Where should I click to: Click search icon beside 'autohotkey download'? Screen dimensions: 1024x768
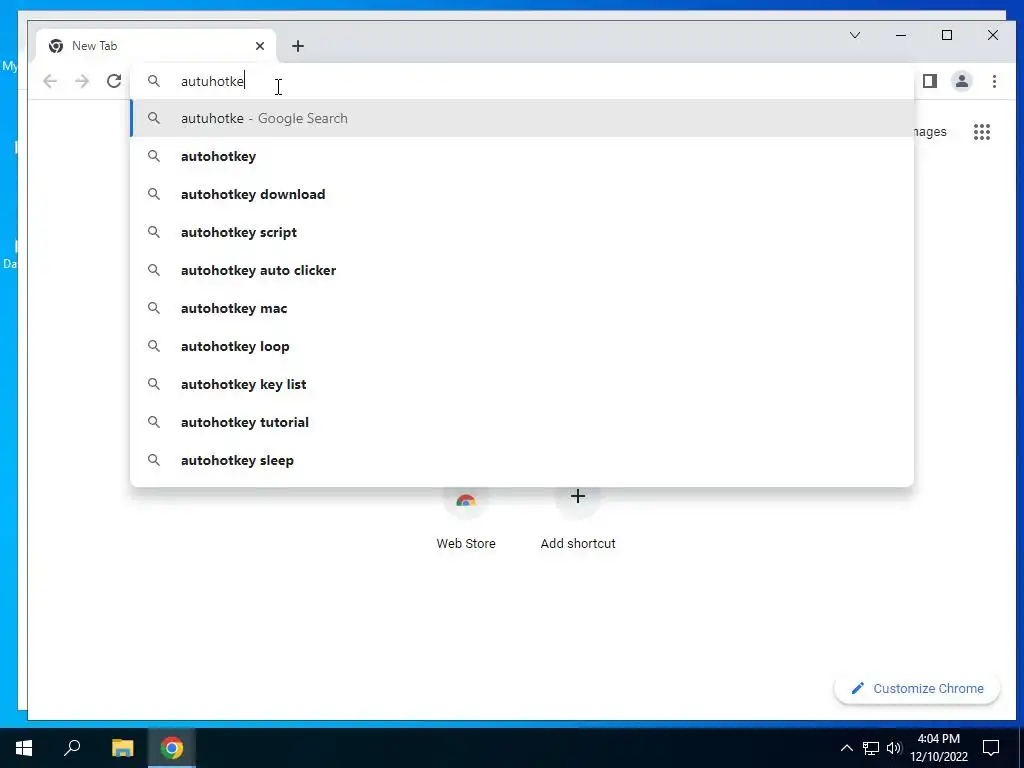[x=153, y=194]
